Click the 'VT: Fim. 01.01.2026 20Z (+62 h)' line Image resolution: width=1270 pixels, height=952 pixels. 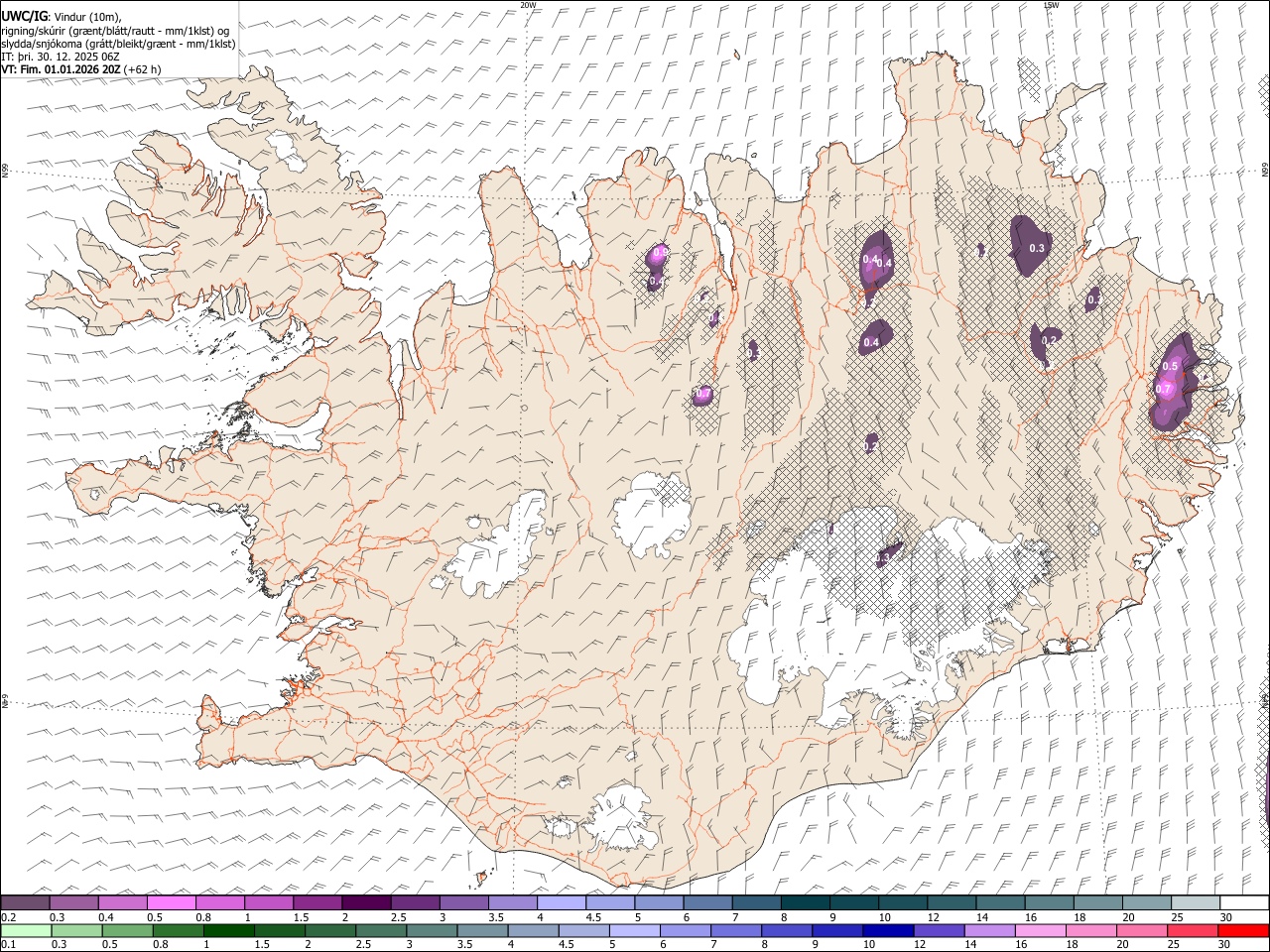coord(81,69)
